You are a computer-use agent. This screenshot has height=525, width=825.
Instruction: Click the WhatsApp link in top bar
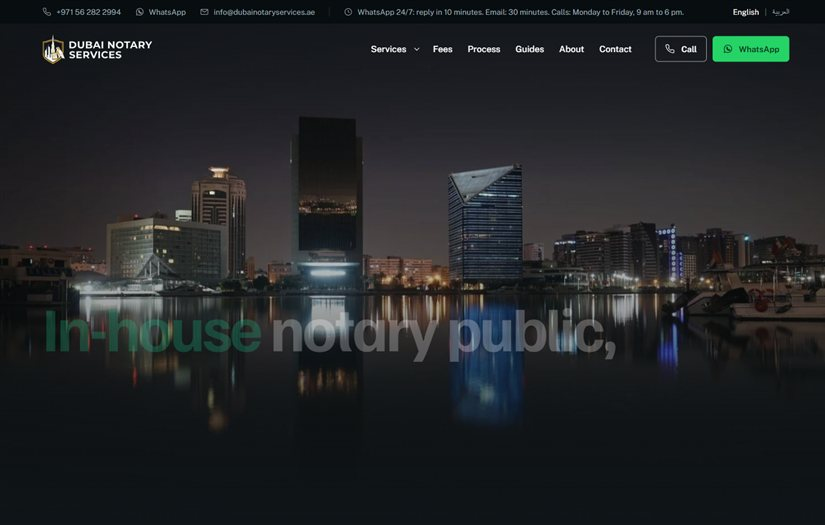pos(167,12)
